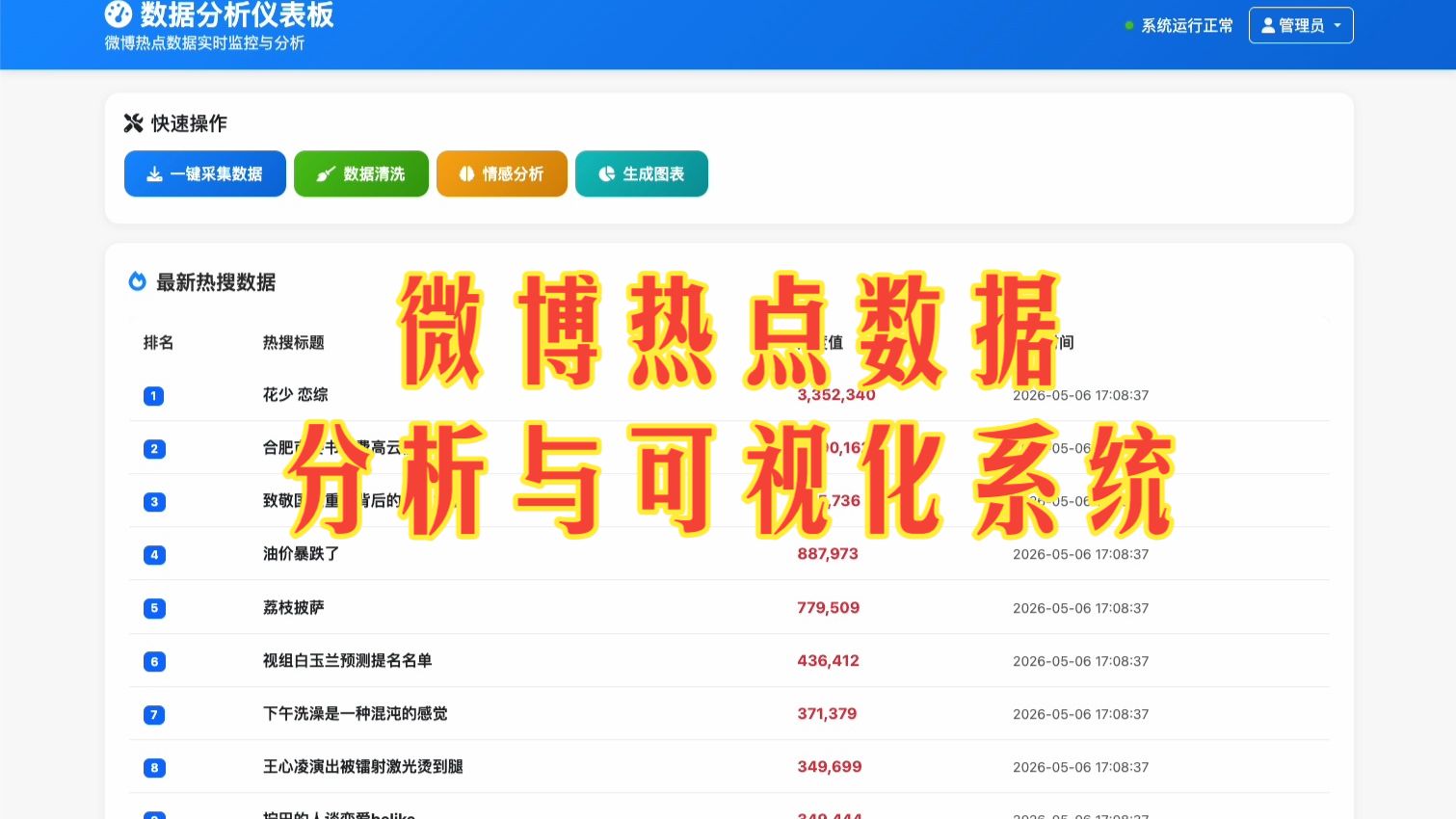Click the heat value 349,699

pyautogui.click(x=830, y=767)
